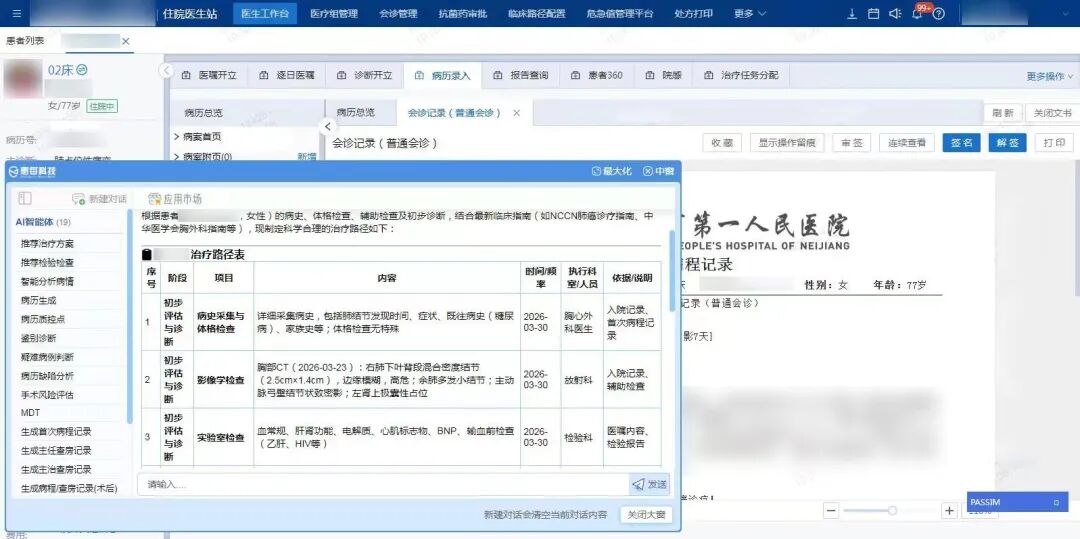The width and height of the screenshot is (1080, 539).
Task: Collapse the patient info panel arrow
Action: (x=167, y=71)
